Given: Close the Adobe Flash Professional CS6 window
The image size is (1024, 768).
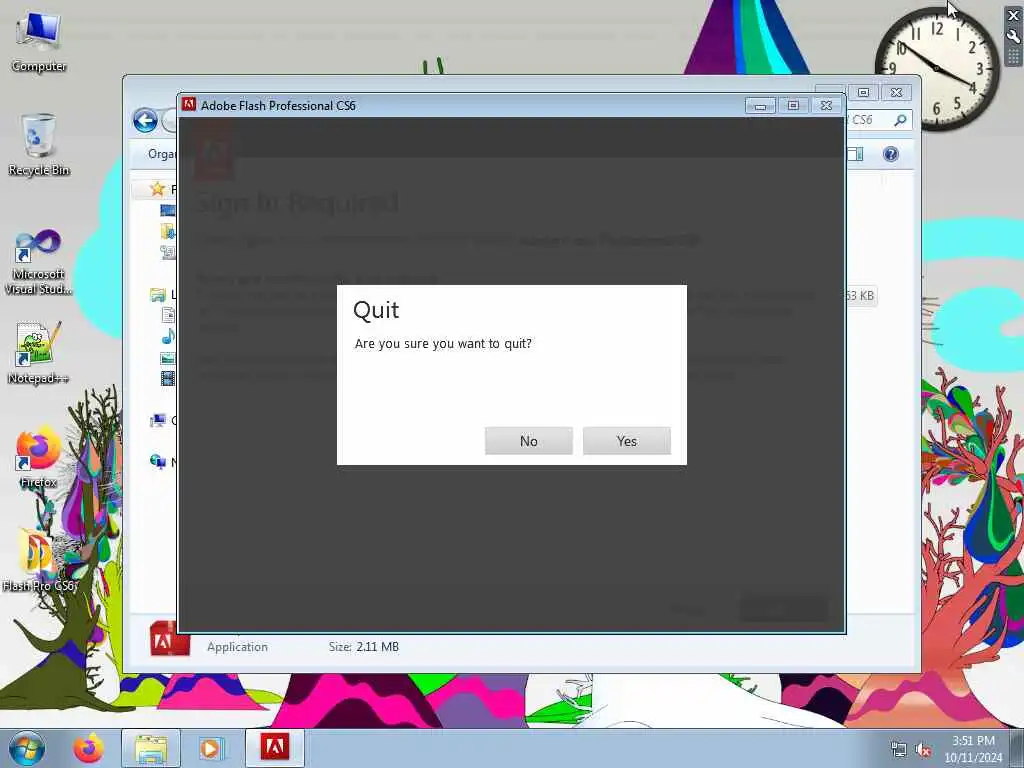Looking at the screenshot, I should pos(826,106).
